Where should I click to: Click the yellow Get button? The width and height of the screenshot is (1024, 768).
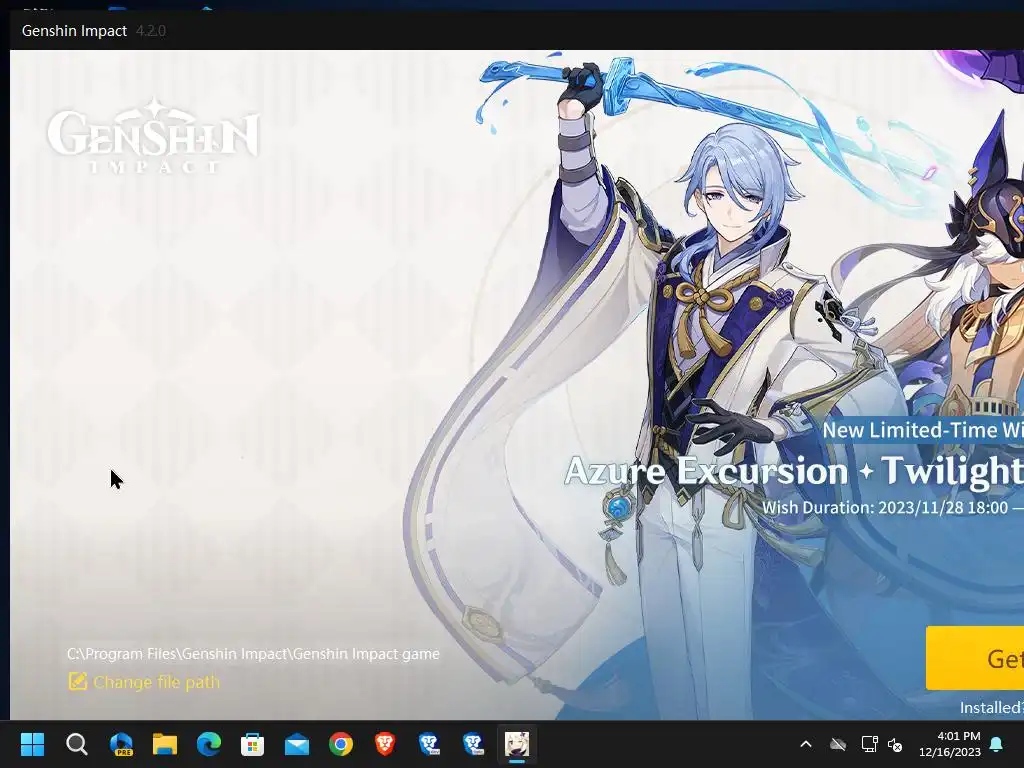point(974,658)
